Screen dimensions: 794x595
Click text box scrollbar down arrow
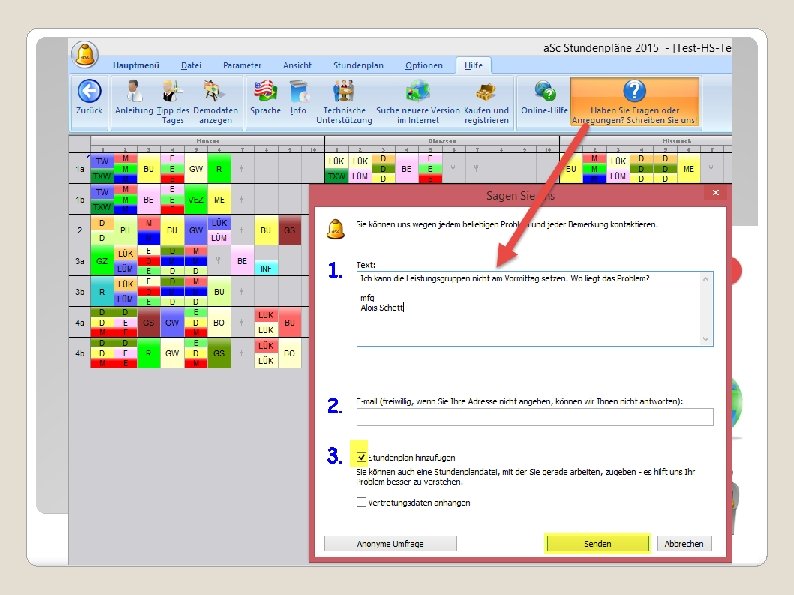pos(705,339)
